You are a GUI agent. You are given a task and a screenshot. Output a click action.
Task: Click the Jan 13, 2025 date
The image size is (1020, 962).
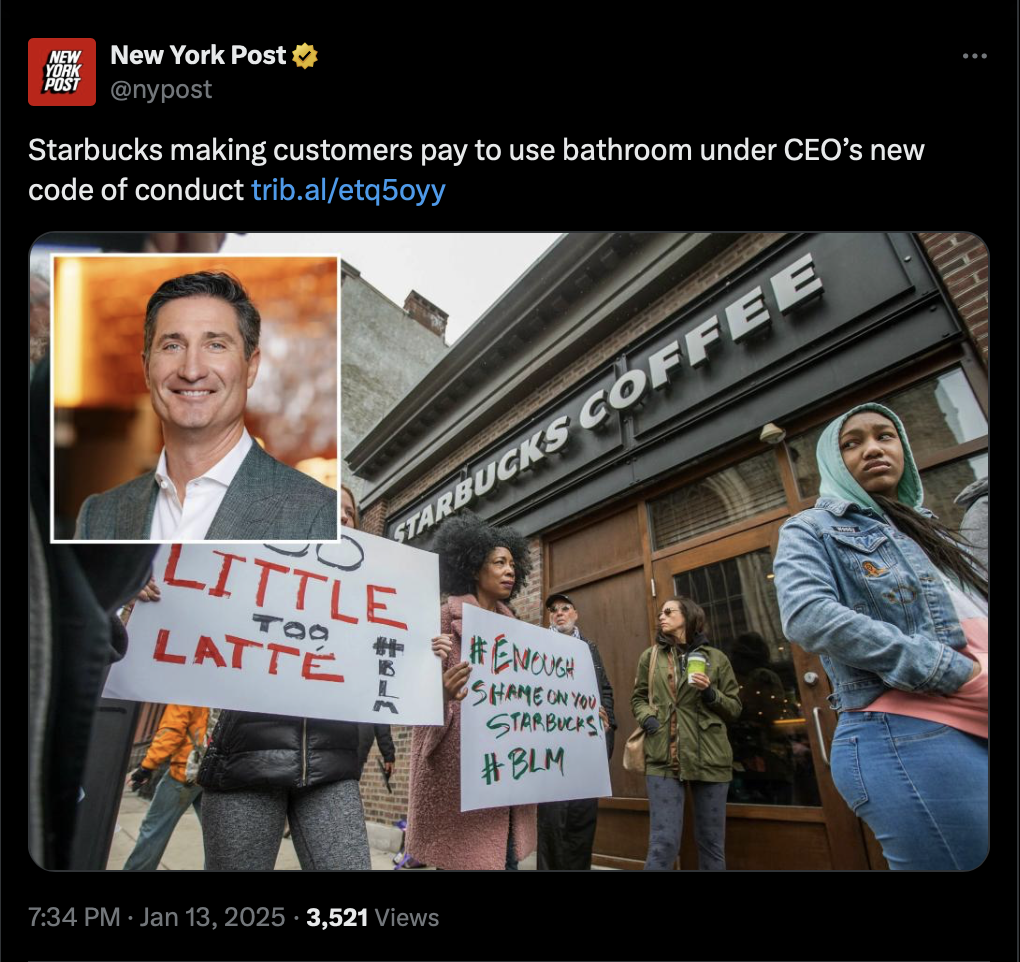pyautogui.click(x=212, y=918)
